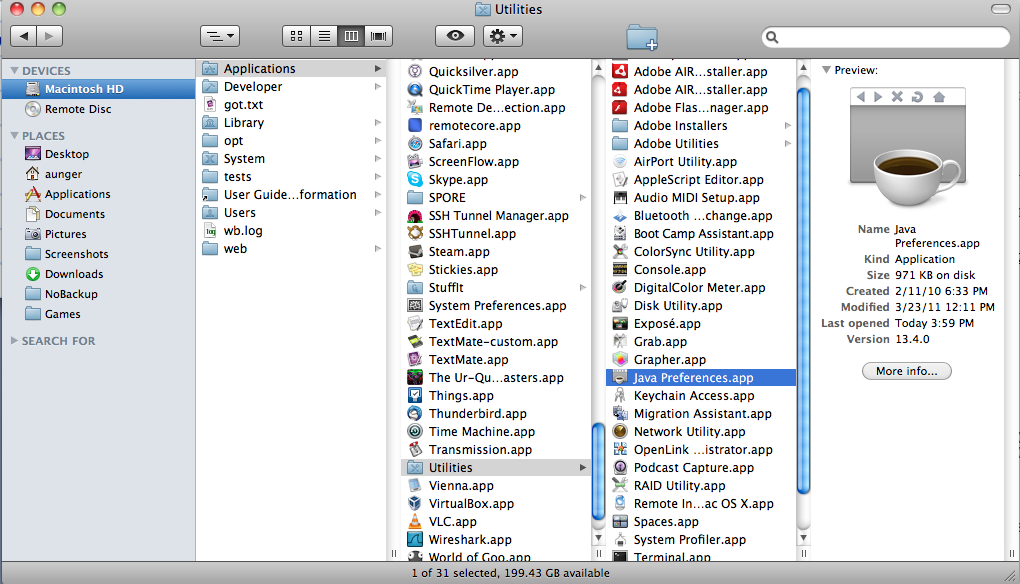Image resolution: width=1020 pixels, height=584 pixels.
Task: Click the Quicksilver.app icon
Action: tap(415, 72)
